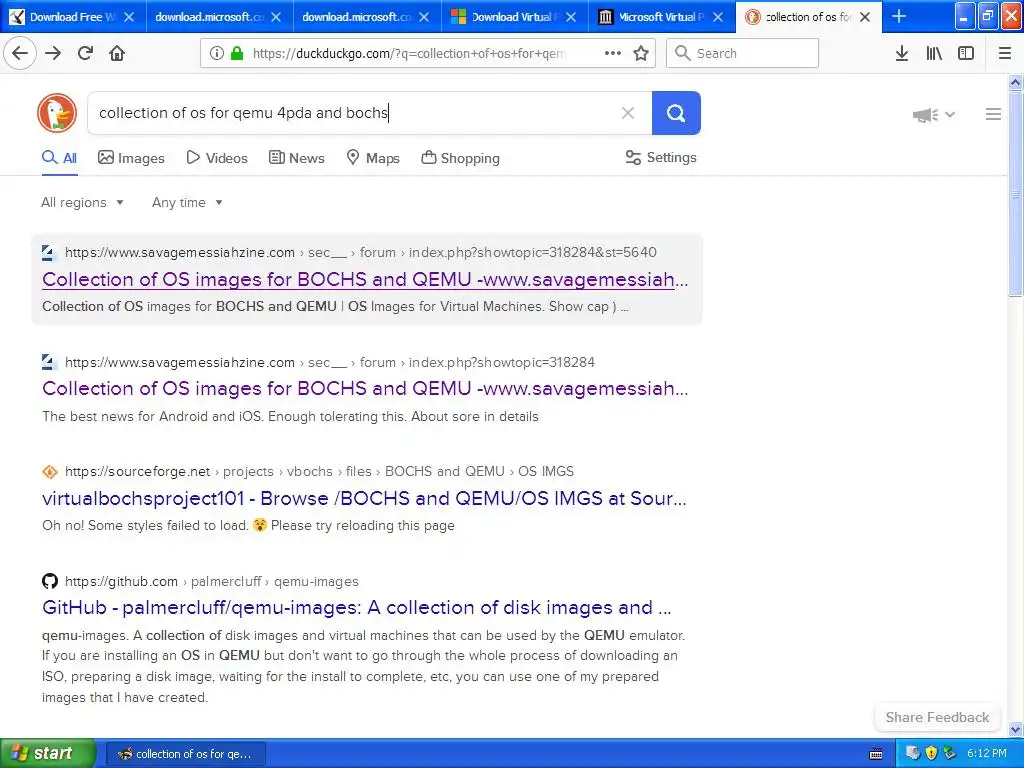This screenshot has width=1024, height=768.
Task: Reload the current page
Action: point(86,53)
